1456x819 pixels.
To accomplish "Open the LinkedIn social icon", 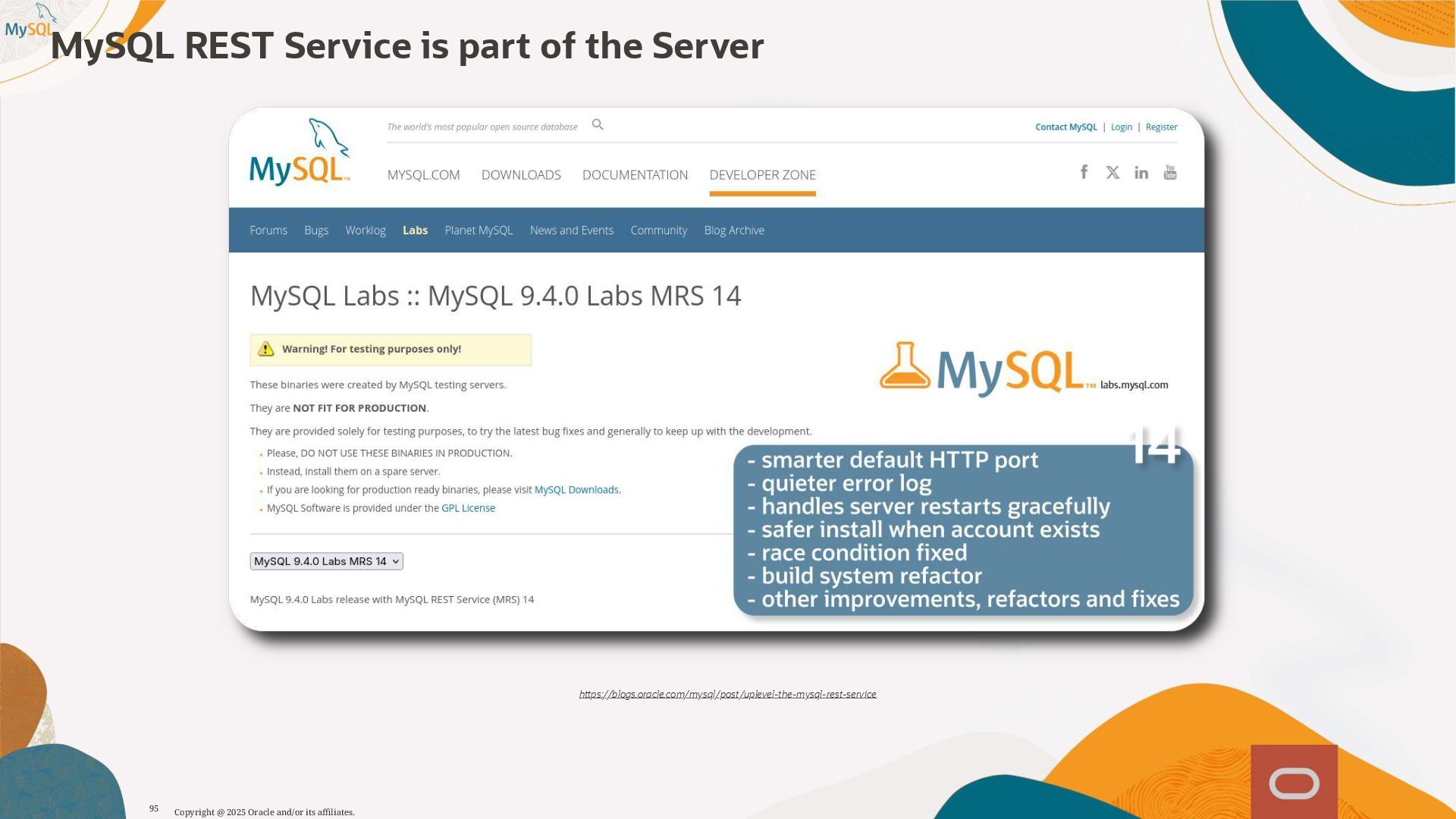I will 1141,173.
